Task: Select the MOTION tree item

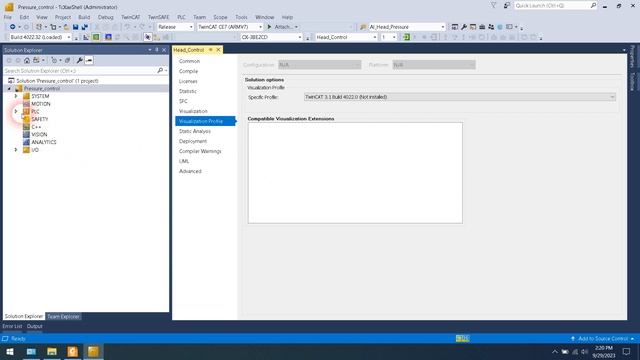Action: point(41,104)
